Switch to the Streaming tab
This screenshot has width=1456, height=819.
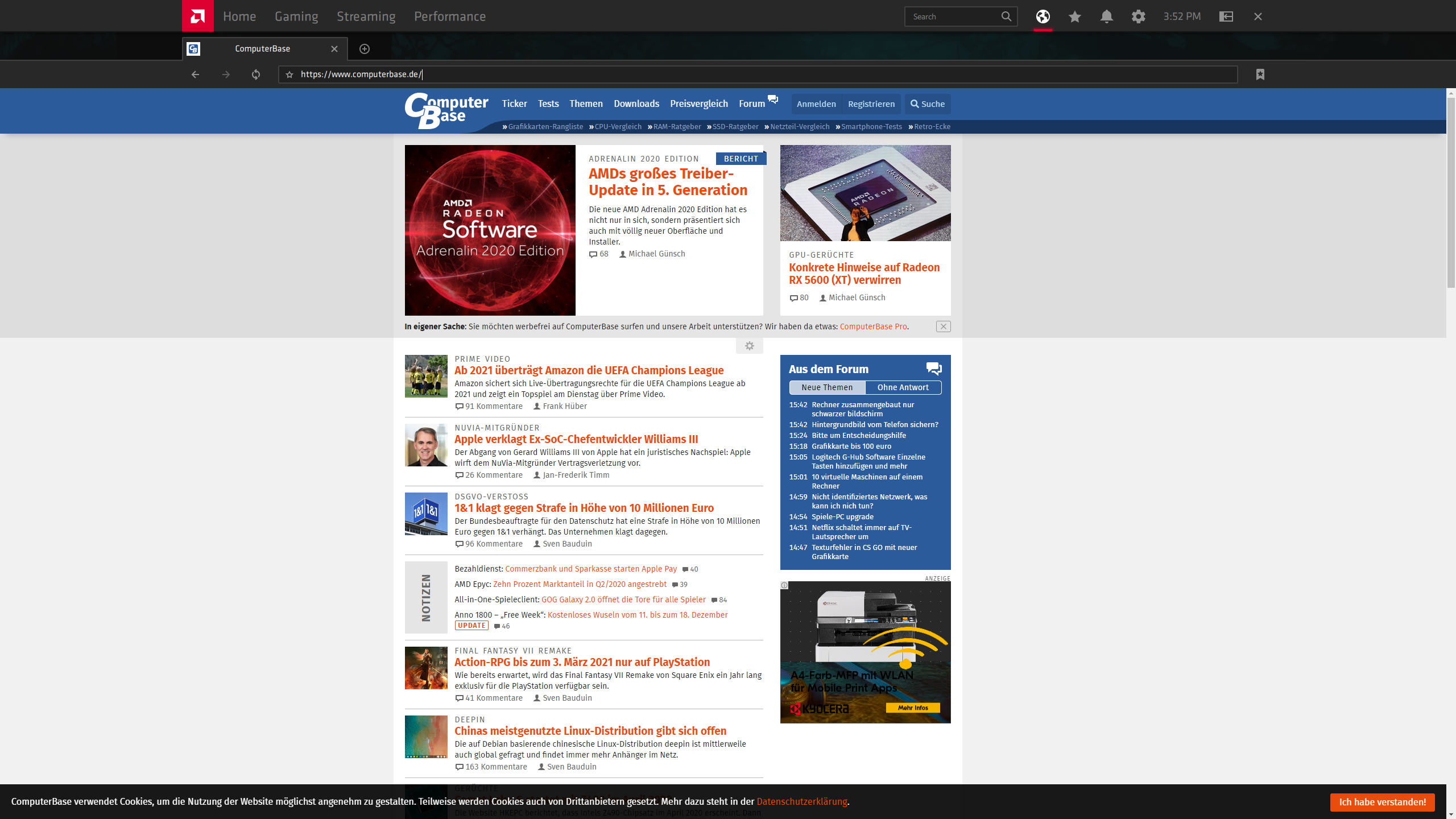point(366,16)
